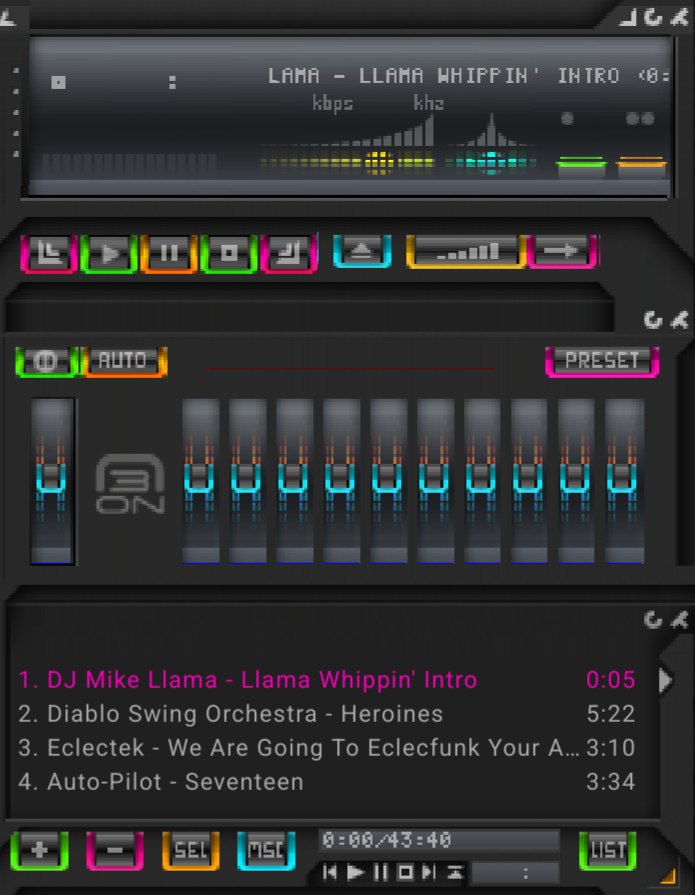Click the playlist mini next track button

(x=429, y=872)
